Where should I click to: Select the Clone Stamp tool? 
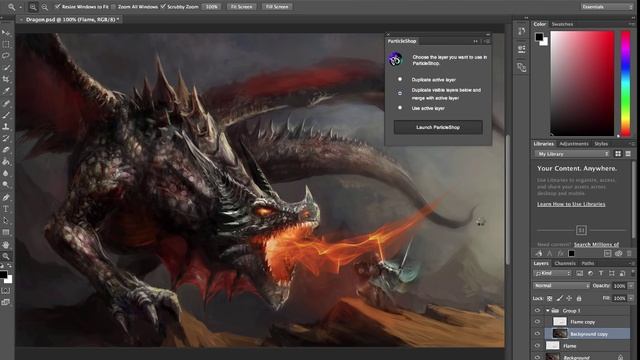pos(6,127)
